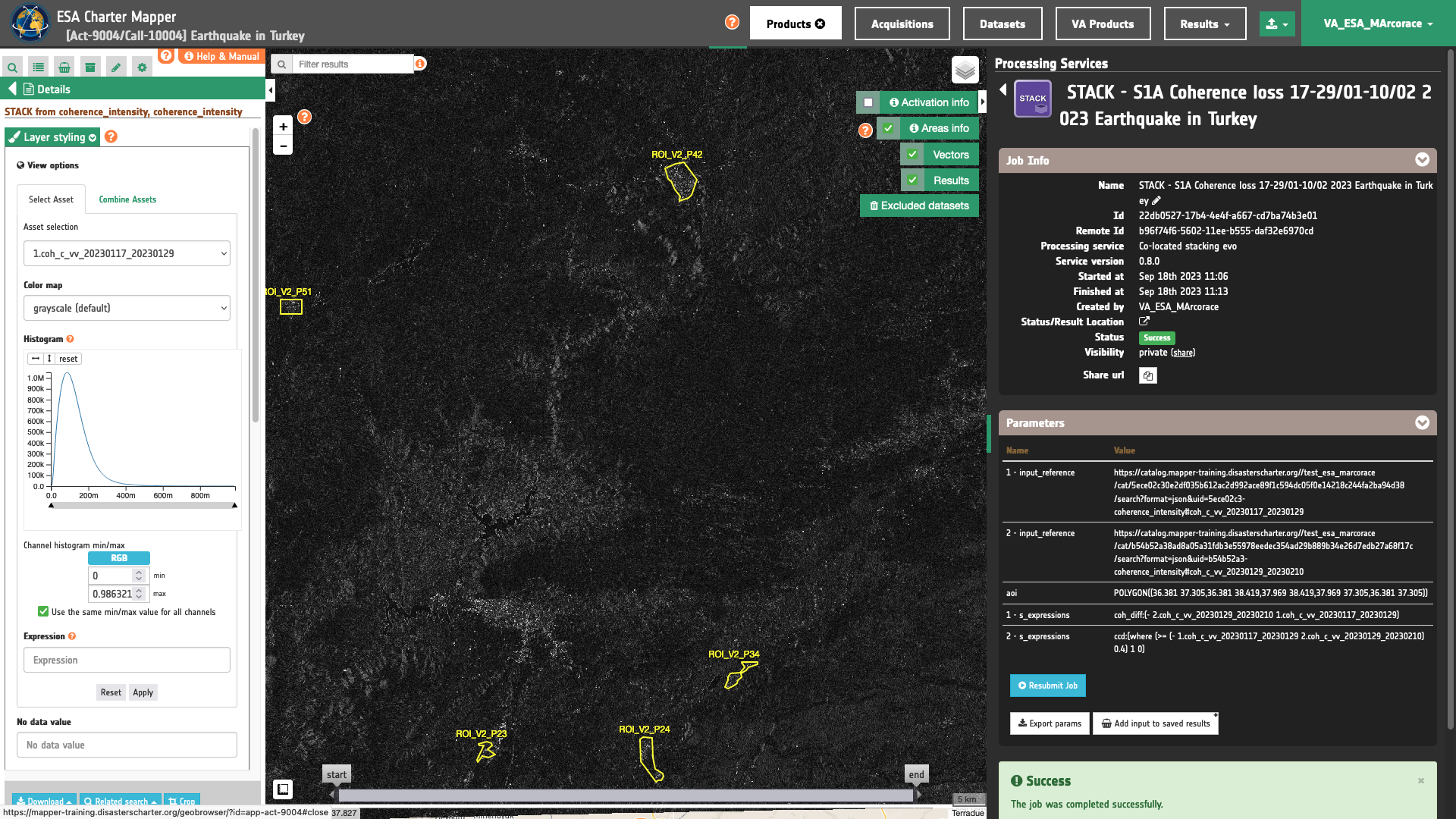Toggle the Results layer checkbox
Screen dimensions: 1456x819
pos(912,180)
